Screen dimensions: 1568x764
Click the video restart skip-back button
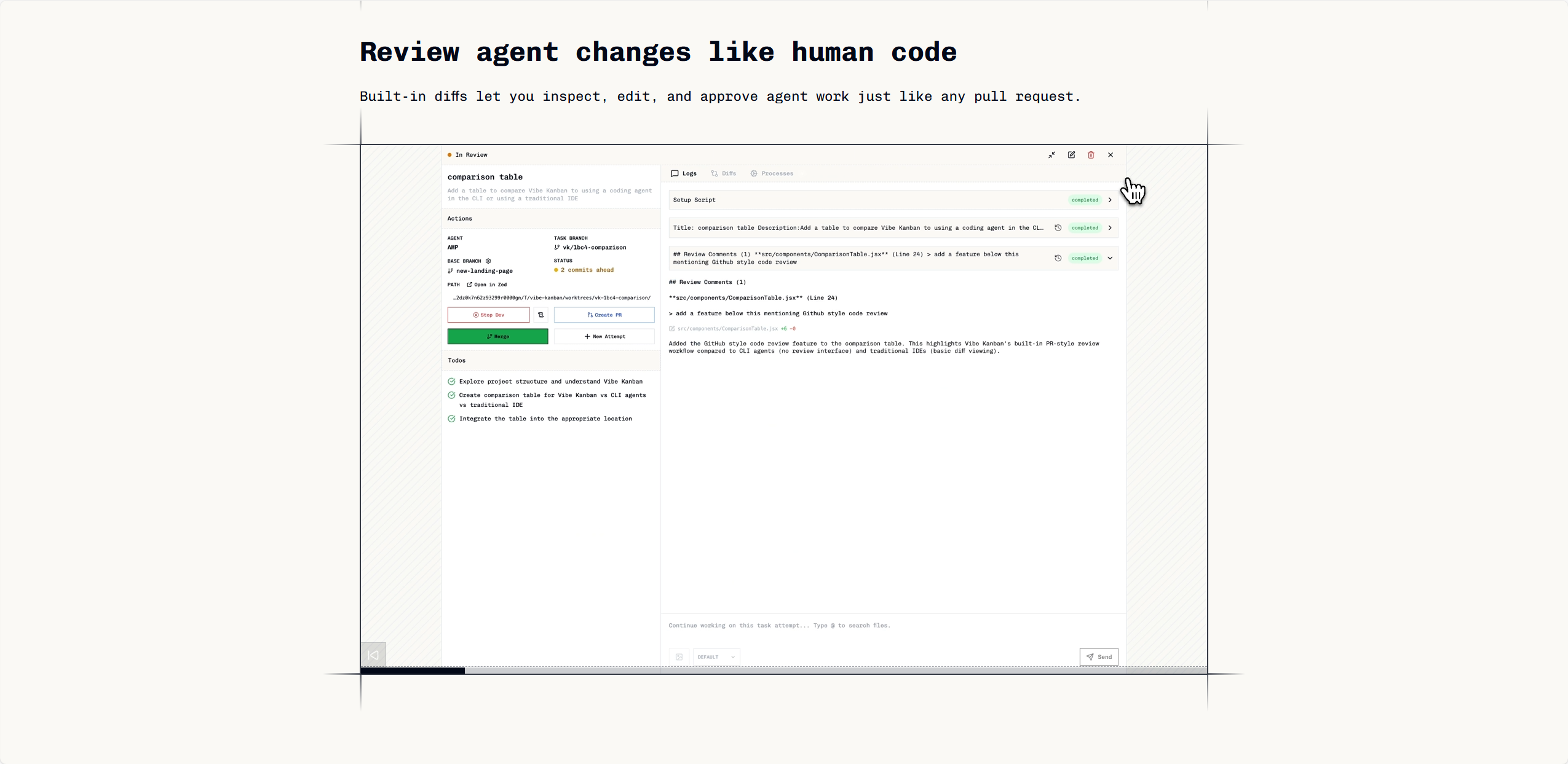click(x=373, y=655)
